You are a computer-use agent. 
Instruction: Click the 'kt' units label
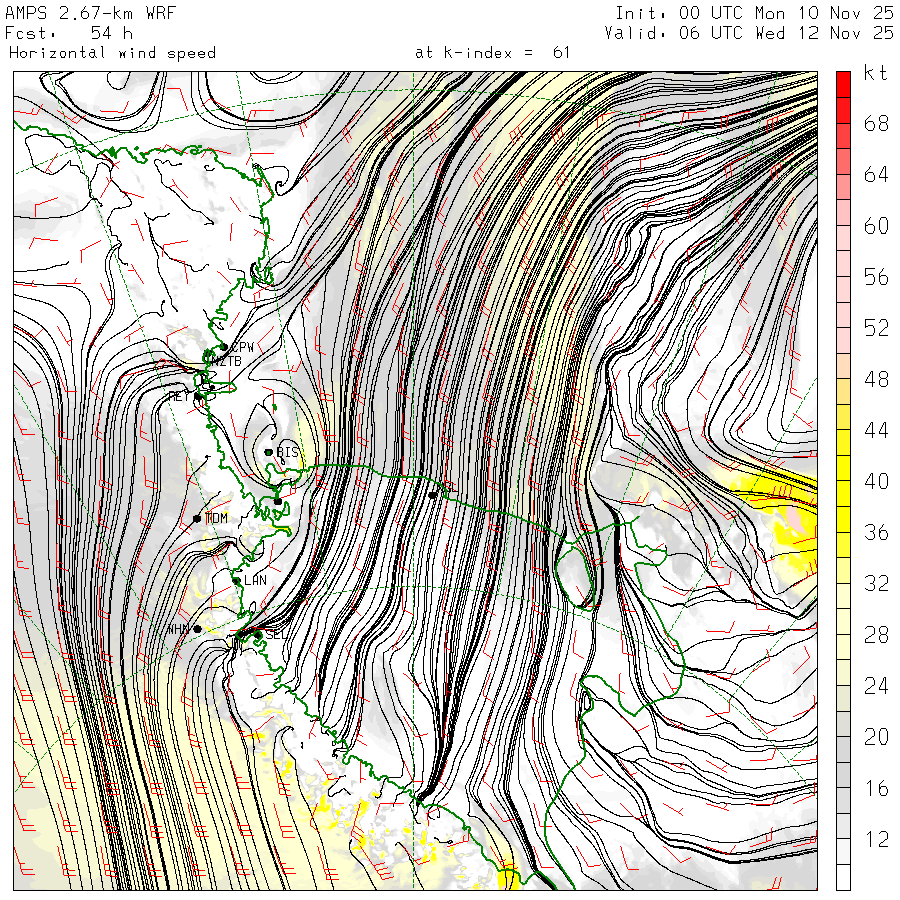875,73
